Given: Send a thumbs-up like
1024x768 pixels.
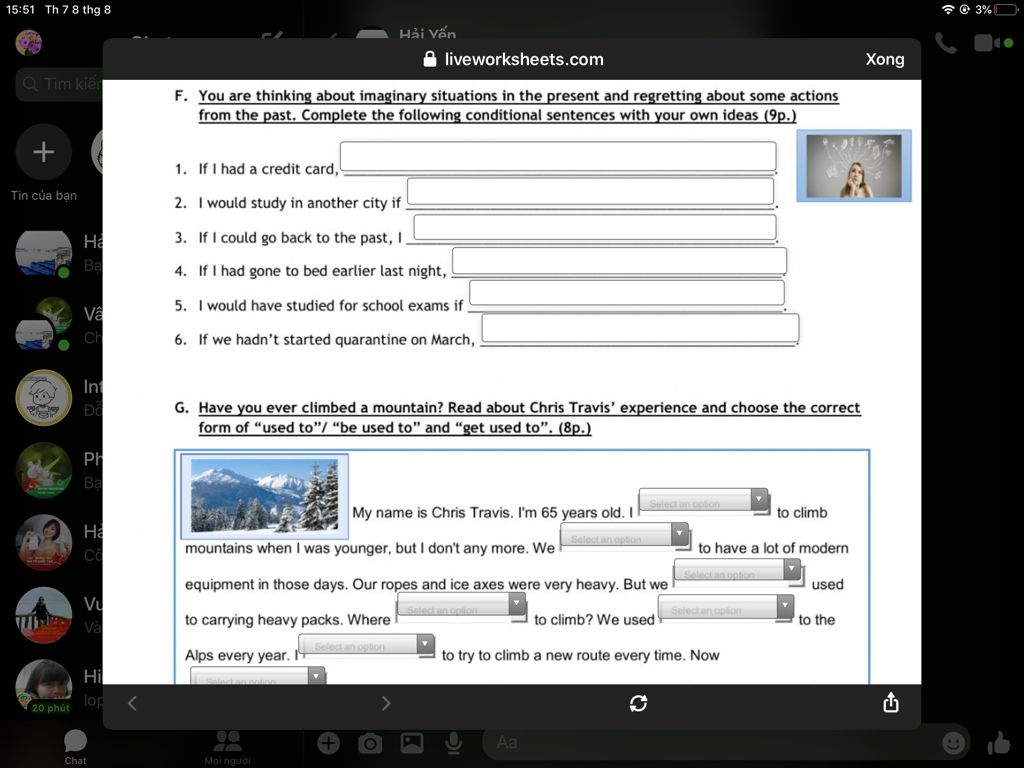Looking at the screenshot, I should coord(999,743).
